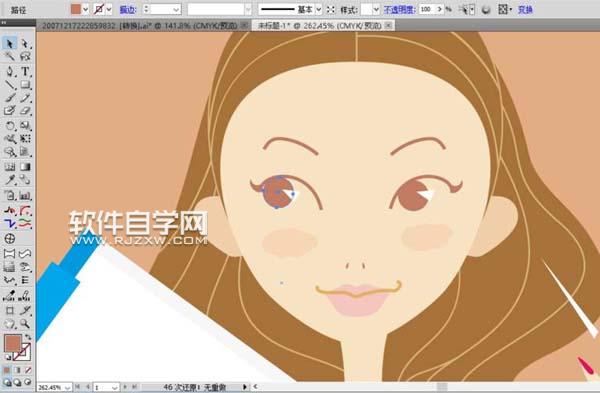600x393 pixels.
Task: Open fill color dropdown in control bar
Action: (x=86, y=9)
